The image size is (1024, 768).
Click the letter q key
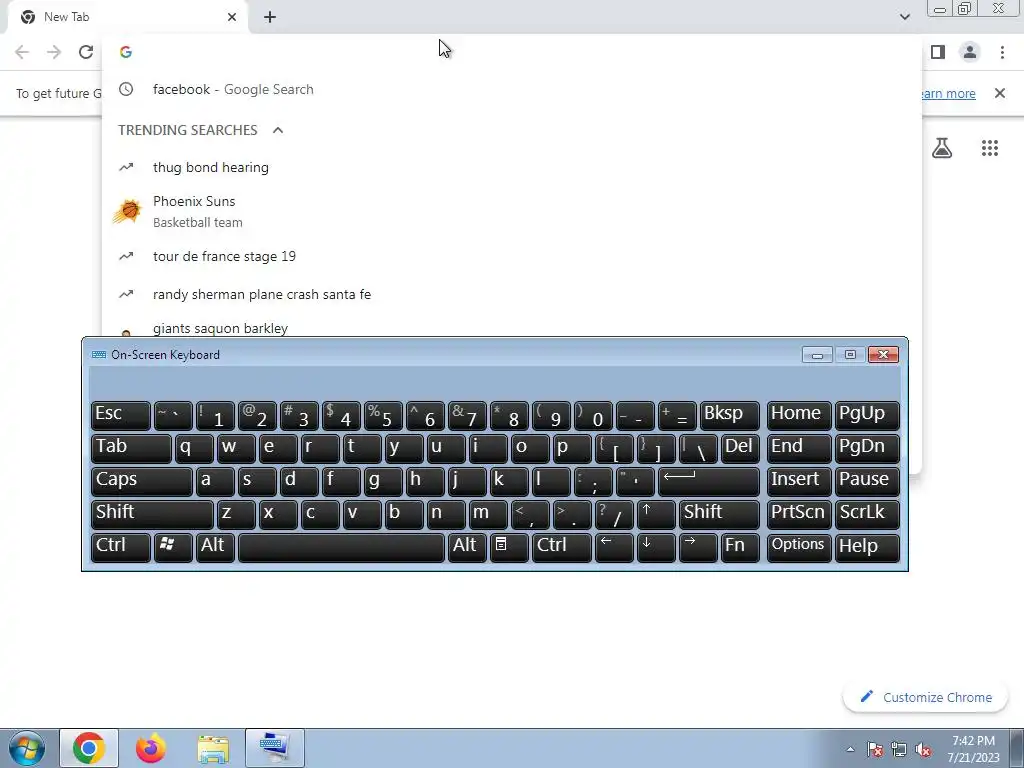tap(194, 448)
